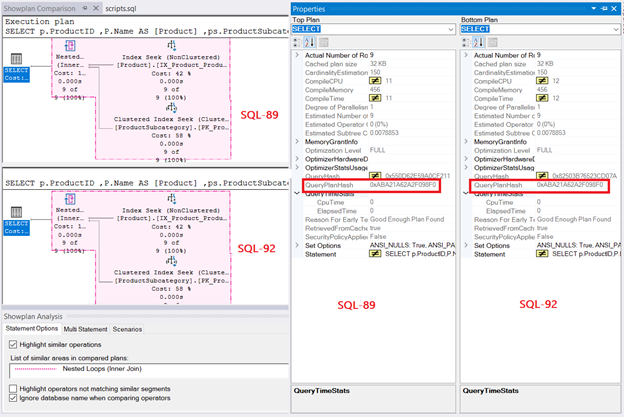Open property pages in the Bottom Plan toolbar

(493, 42)
